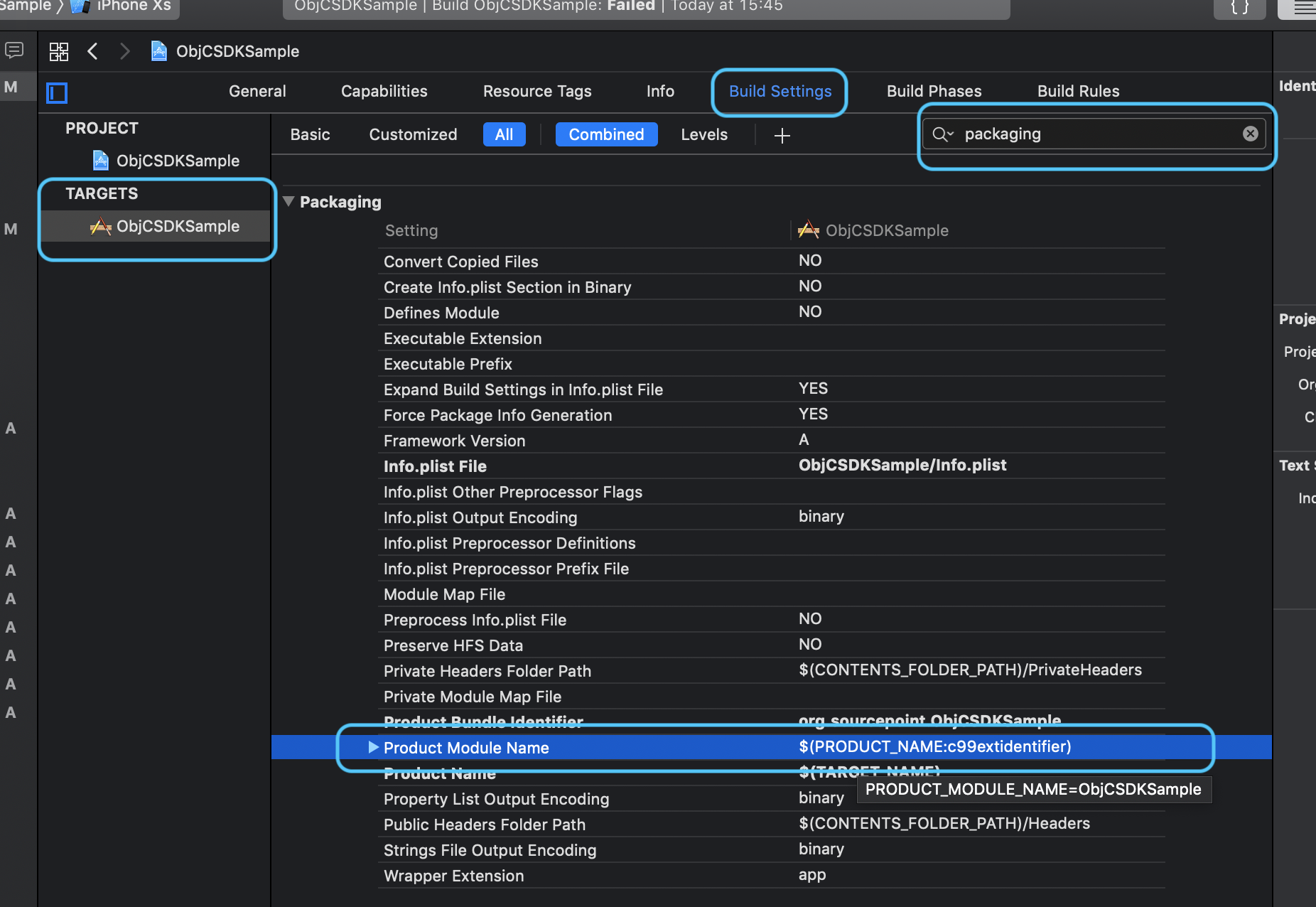Show Customized build settings
The width and height of the screenshot is (1316, 907).
click(x=414, y=134)
